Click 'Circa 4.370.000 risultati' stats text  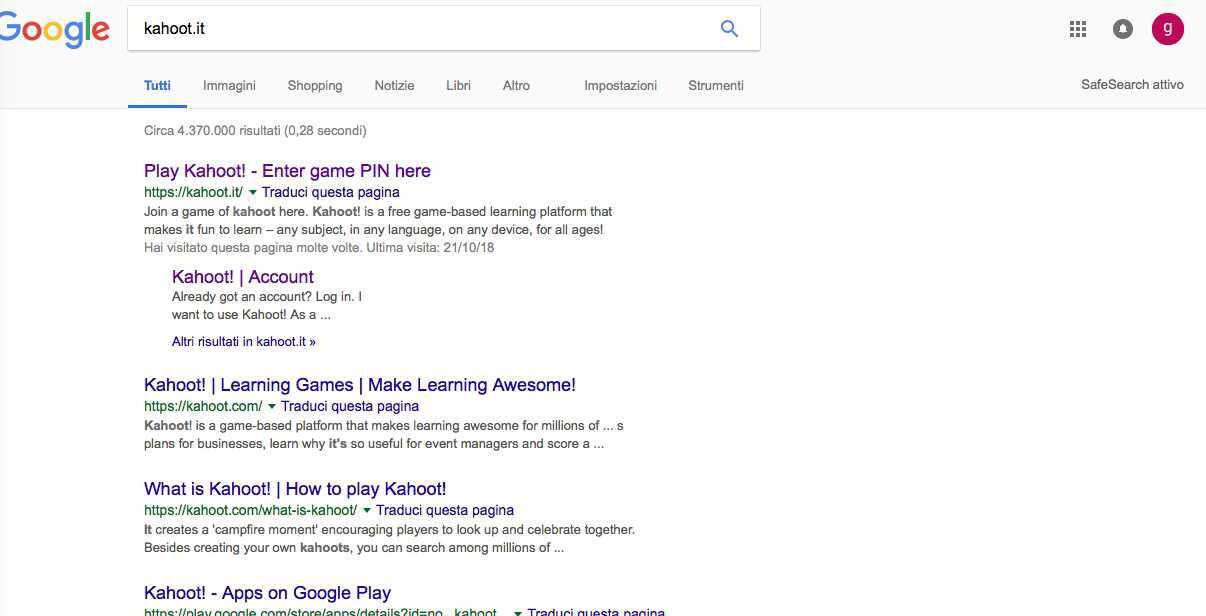tap(255, 131)
